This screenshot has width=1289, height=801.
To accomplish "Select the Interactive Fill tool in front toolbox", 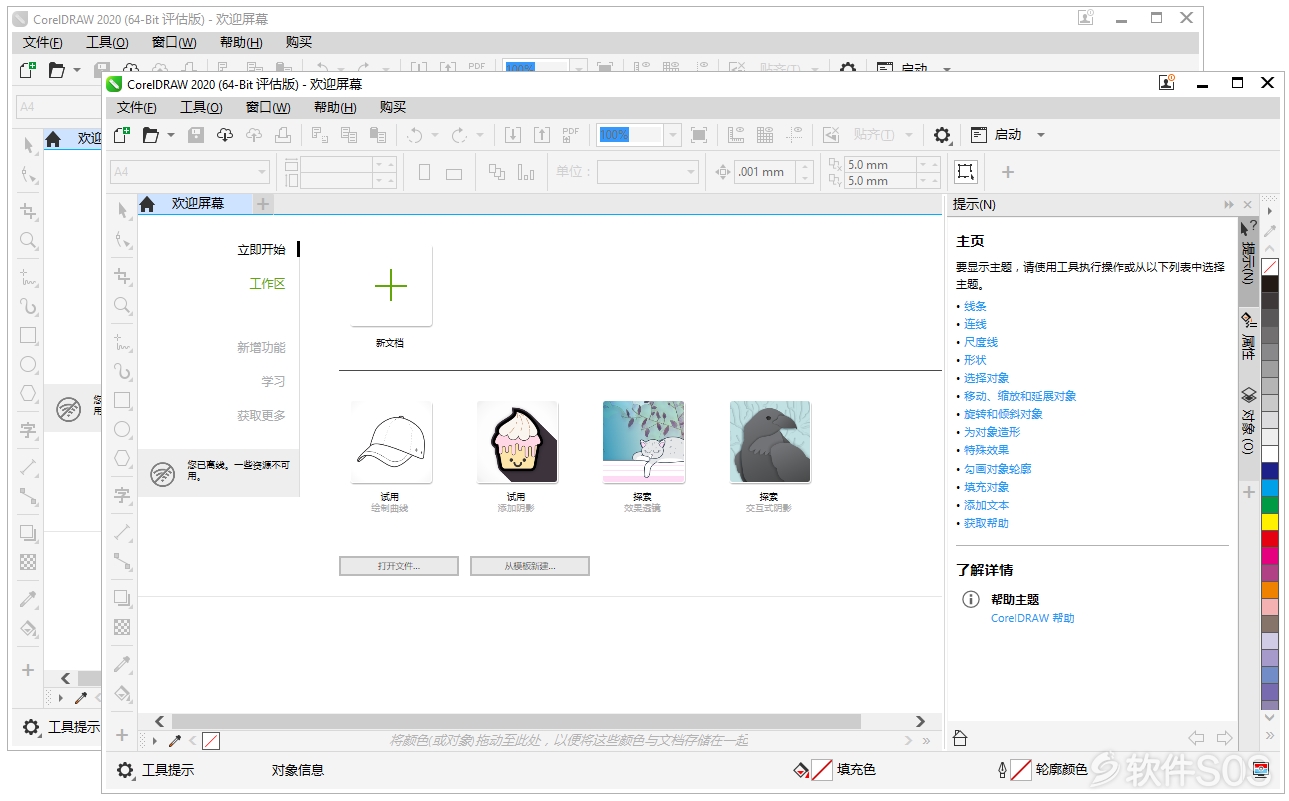I will point(122,692).
